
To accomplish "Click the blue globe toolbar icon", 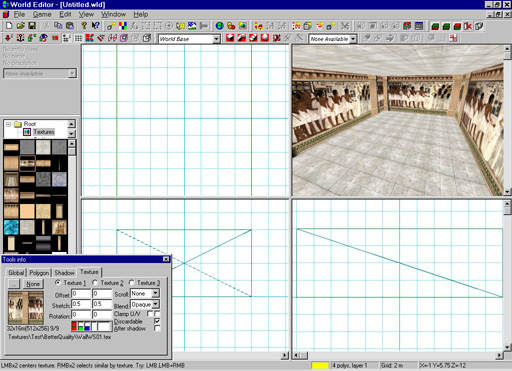I will point(219,26).
